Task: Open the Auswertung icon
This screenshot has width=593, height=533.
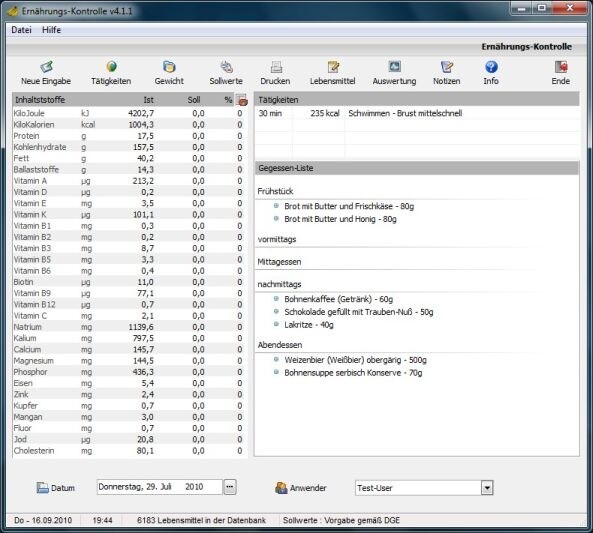Action: [x=394, y=67]
